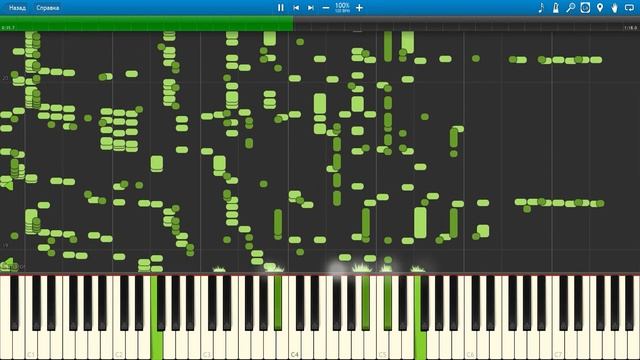
Task: Open the magnifier zoom tool
Action: [570, 8]
